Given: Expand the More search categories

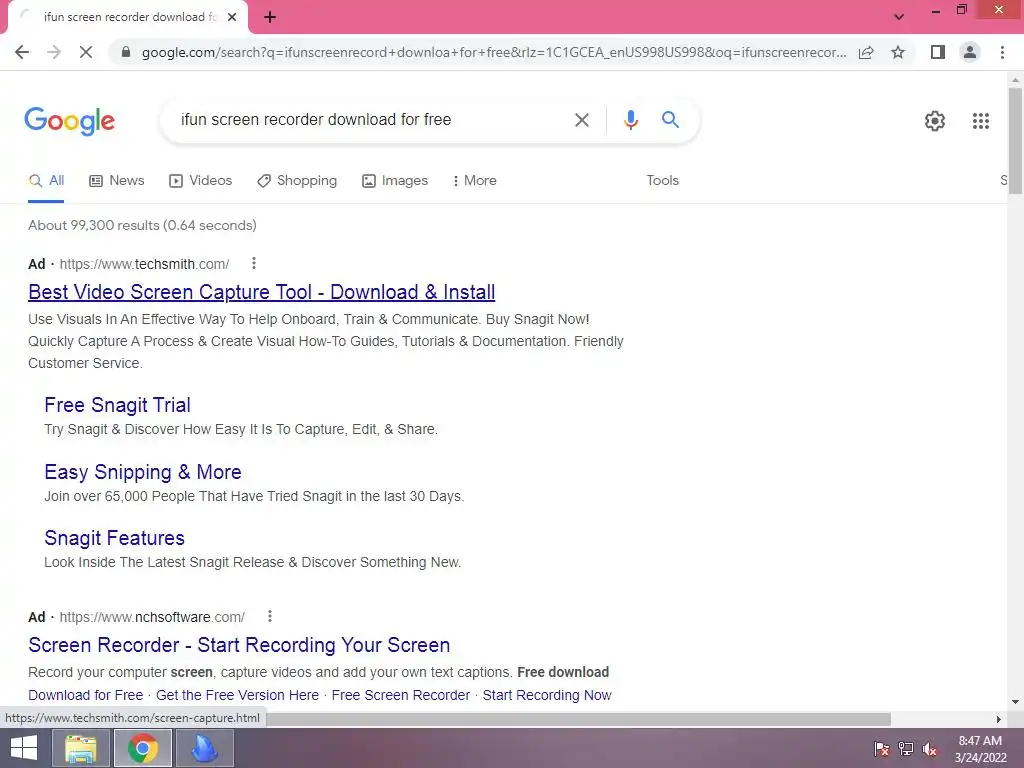Looking at the screenshot, I should 475,181.
